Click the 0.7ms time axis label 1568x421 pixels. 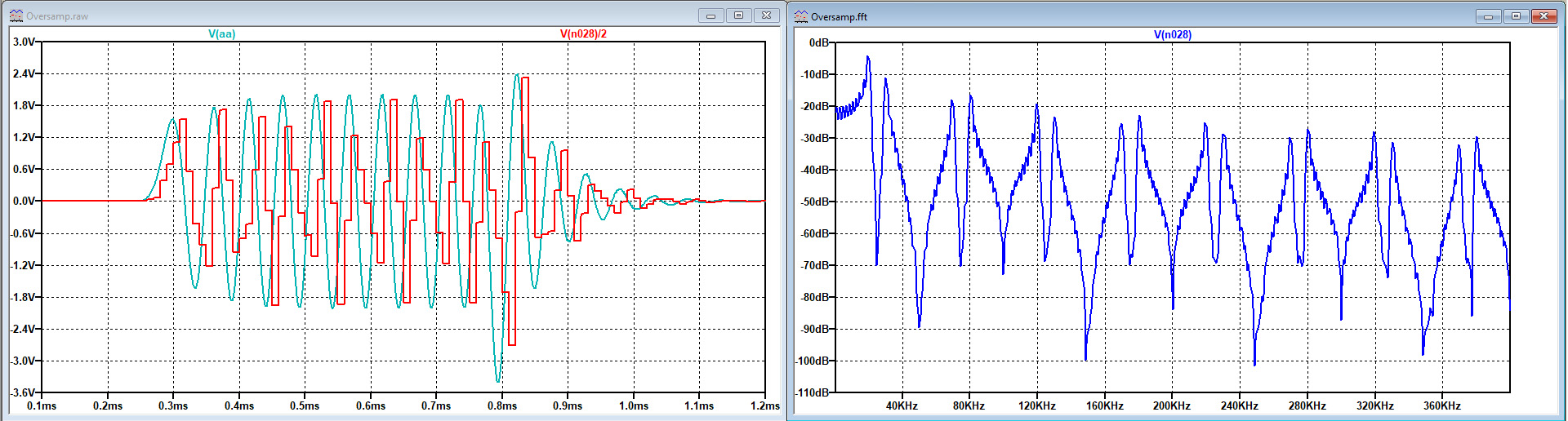pos(436,405)
